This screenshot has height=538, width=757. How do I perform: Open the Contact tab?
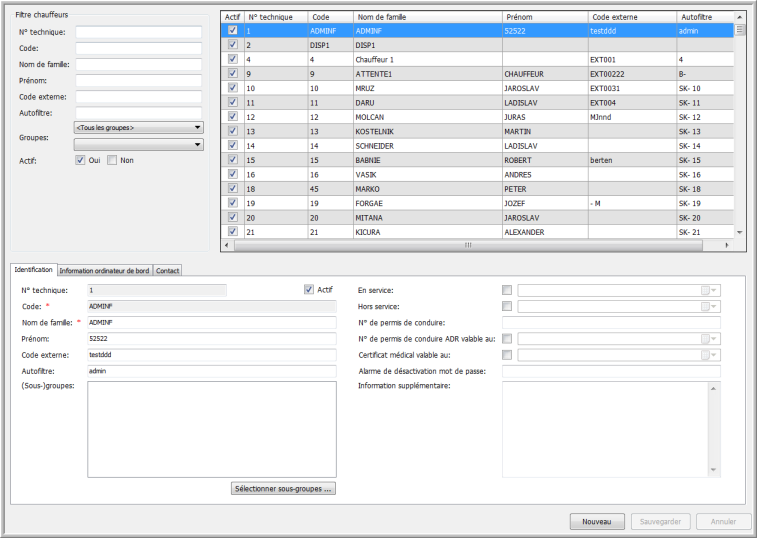tap(167, 270)
